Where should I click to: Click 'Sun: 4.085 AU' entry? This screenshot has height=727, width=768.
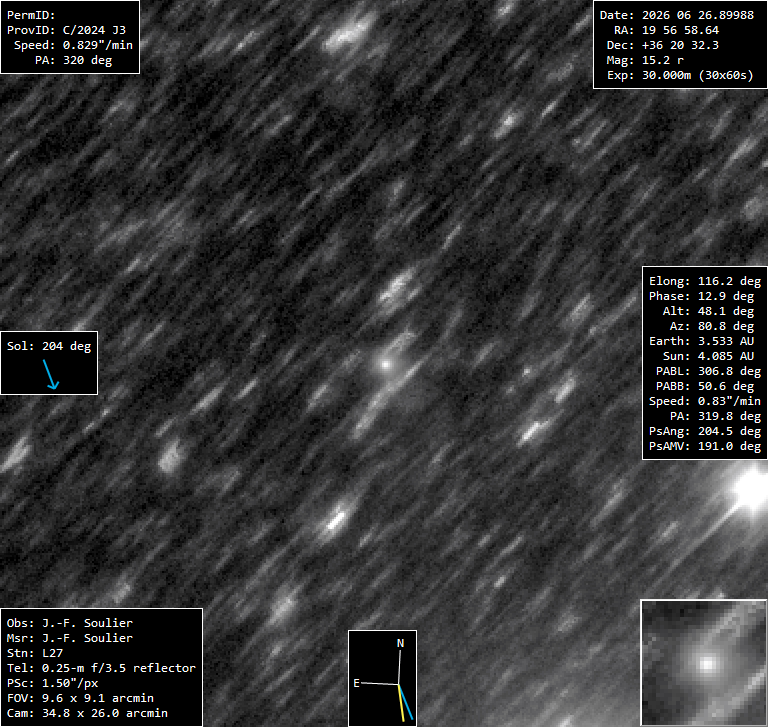point(708,356)
